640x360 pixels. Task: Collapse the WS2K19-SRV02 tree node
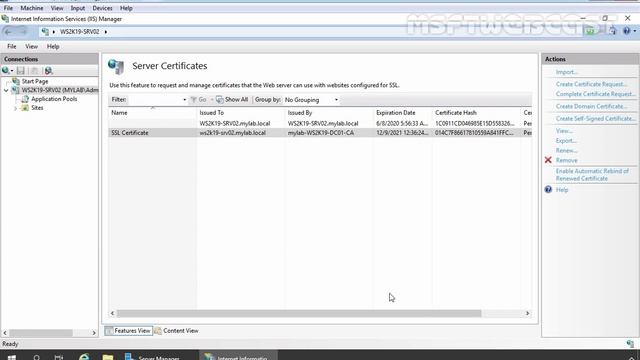[x=6, y=90]
